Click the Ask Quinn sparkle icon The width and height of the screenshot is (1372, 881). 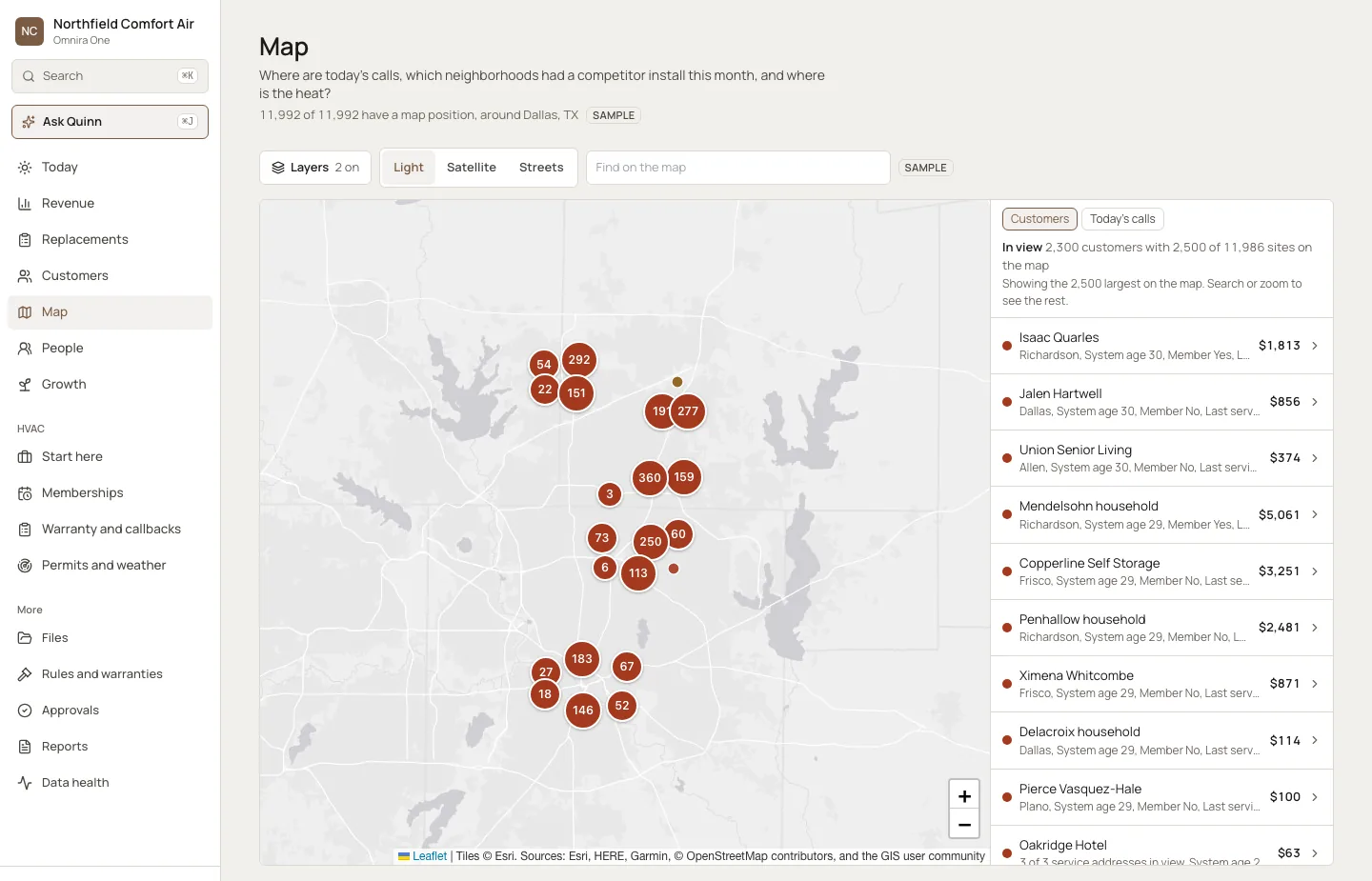pyautogui.click(x=29, y=122)
